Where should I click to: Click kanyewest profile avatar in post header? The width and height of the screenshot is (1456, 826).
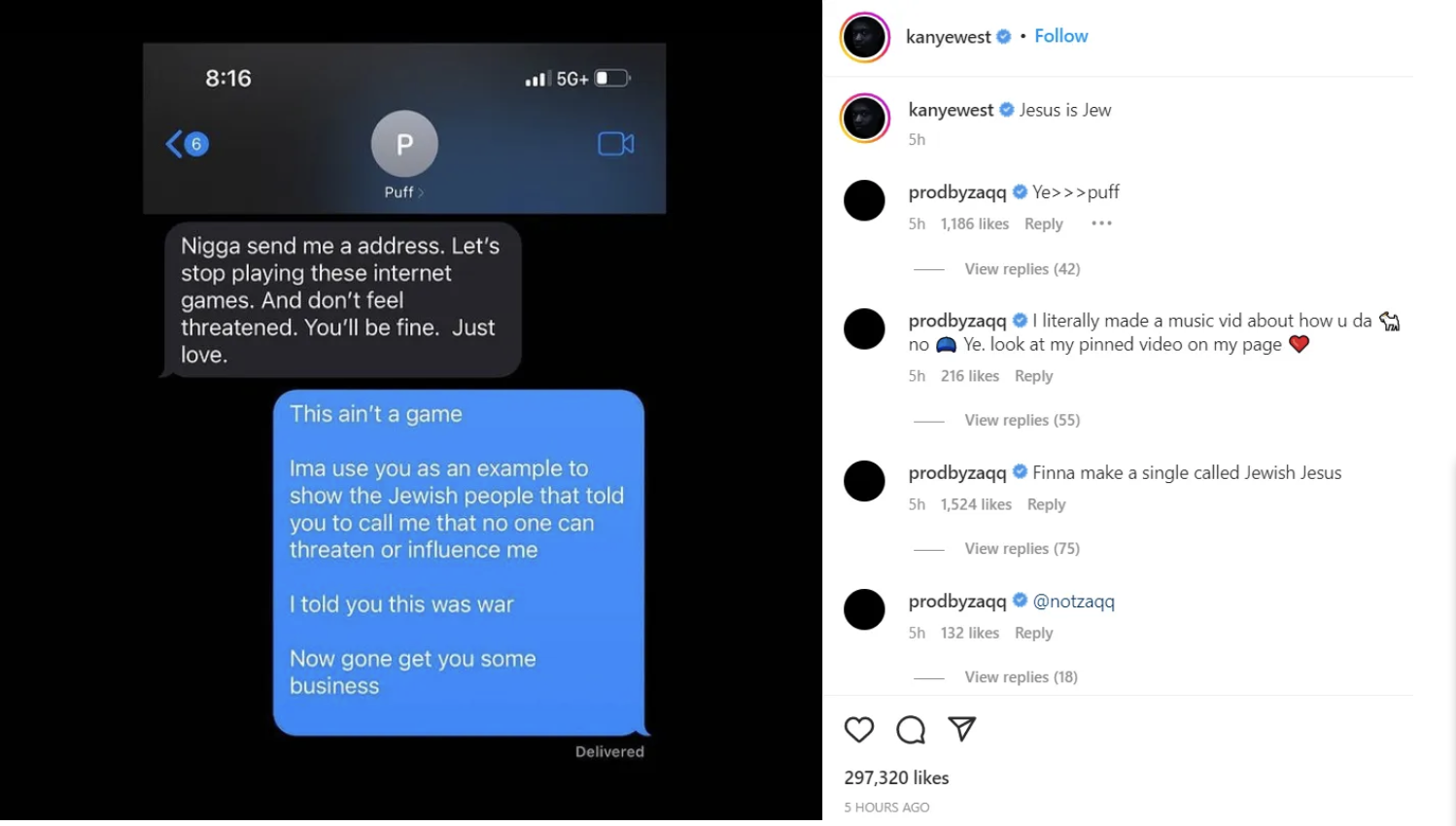pos(865,37)
